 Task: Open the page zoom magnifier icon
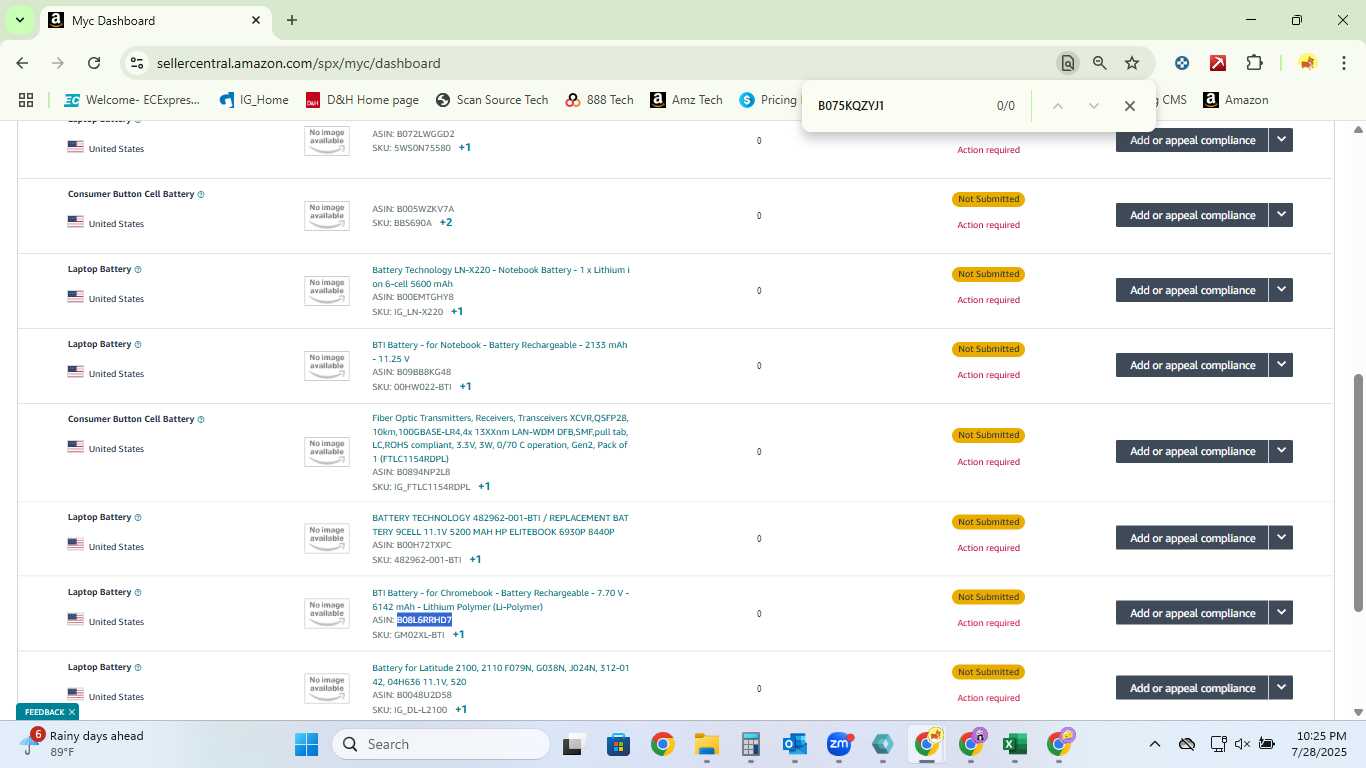(1100, 63)
